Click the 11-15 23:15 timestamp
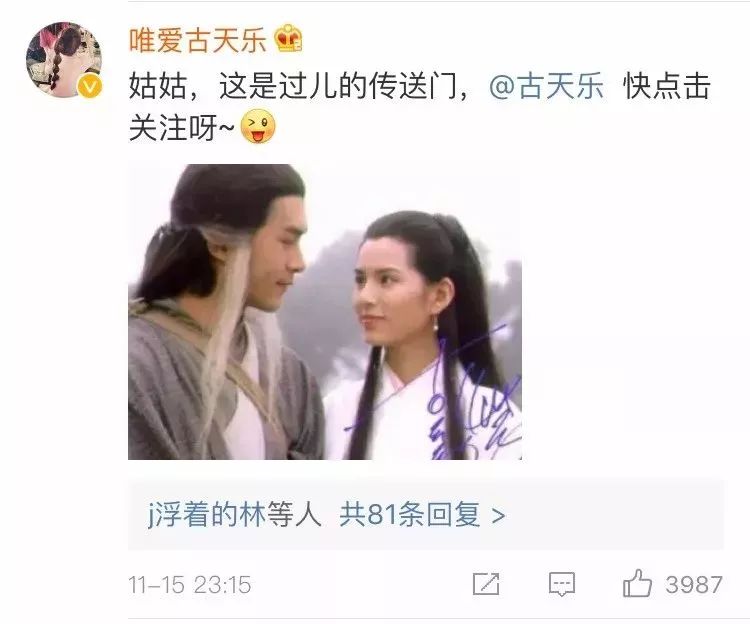 (189, 585)
